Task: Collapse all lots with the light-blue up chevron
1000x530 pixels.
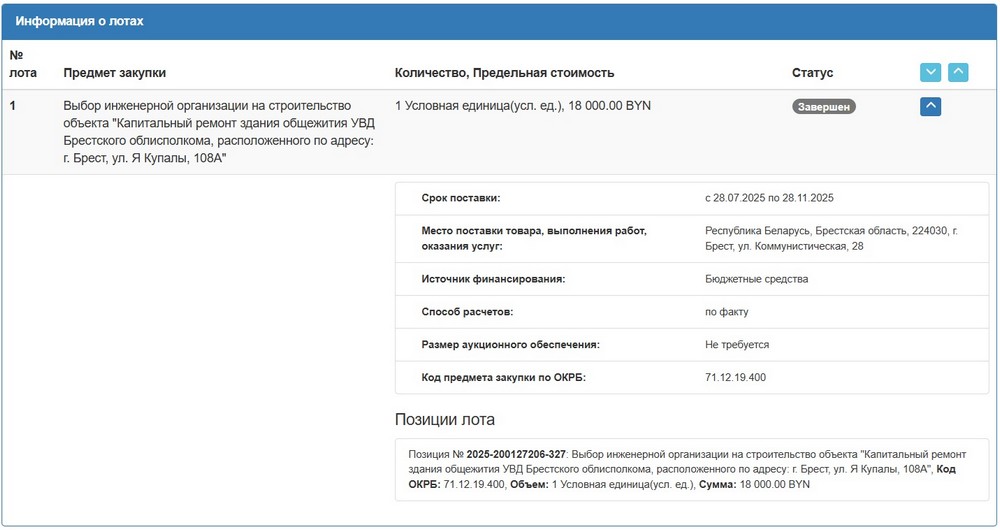Action: pyautogui.click(x=958, y=72)
